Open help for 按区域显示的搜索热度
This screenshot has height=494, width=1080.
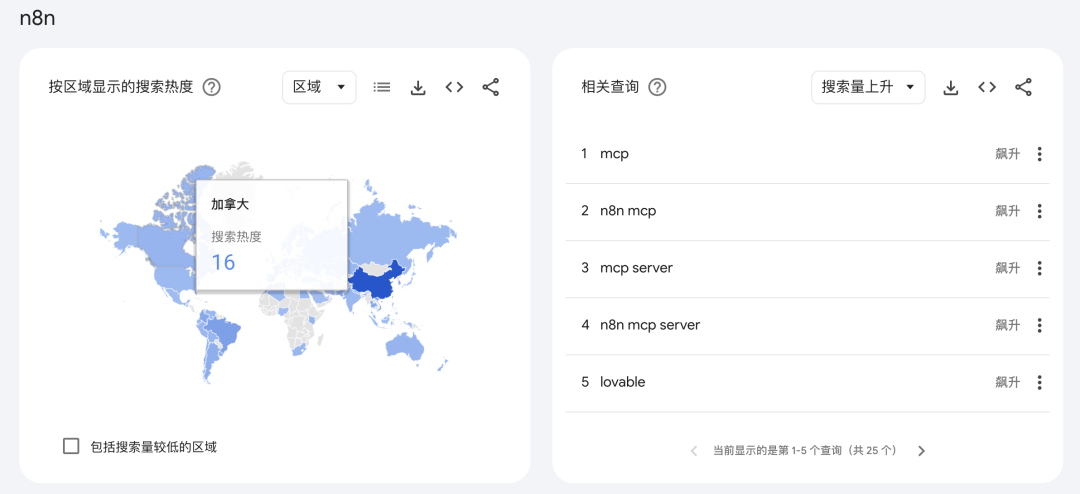coord(211,88)
